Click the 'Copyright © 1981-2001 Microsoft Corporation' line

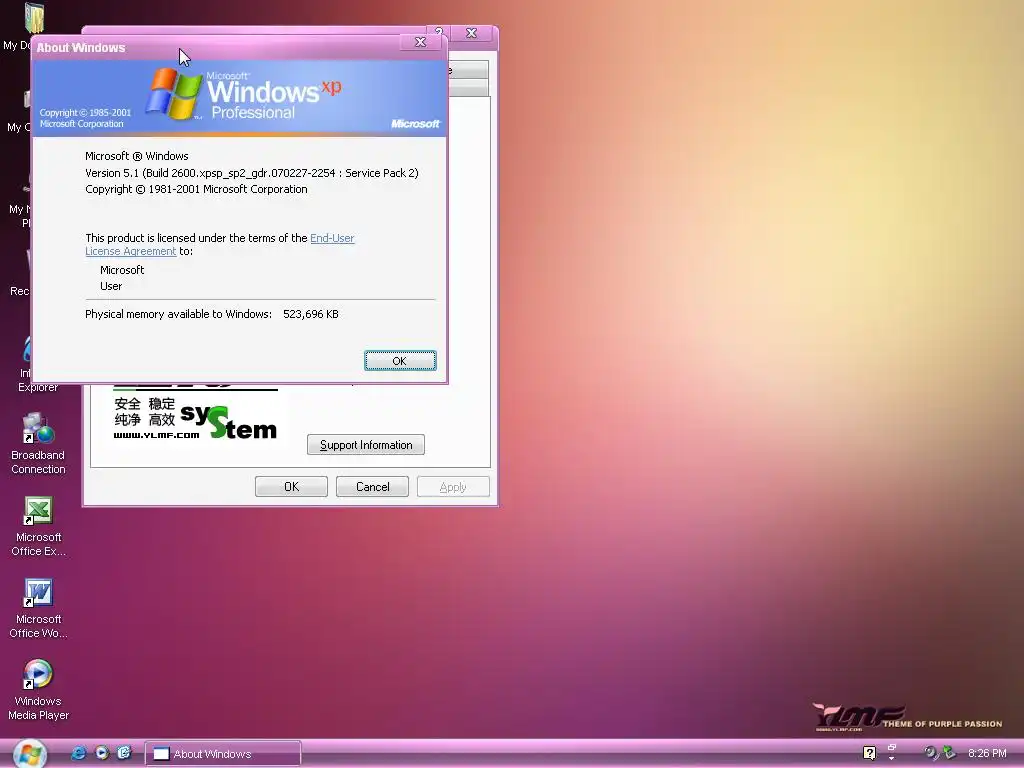click(x=196, y=189)
